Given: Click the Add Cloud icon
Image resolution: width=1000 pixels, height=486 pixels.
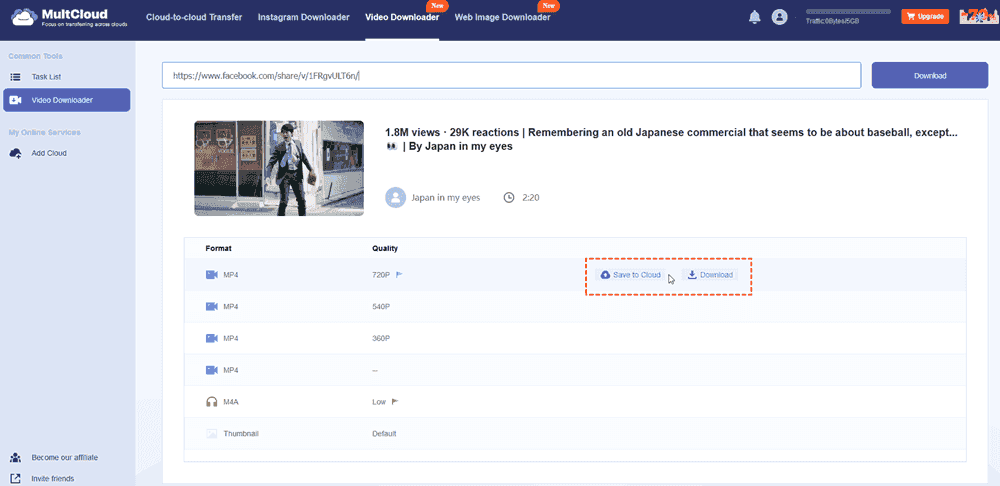Looking at the screenshot, I should click(x=15, y=153).
